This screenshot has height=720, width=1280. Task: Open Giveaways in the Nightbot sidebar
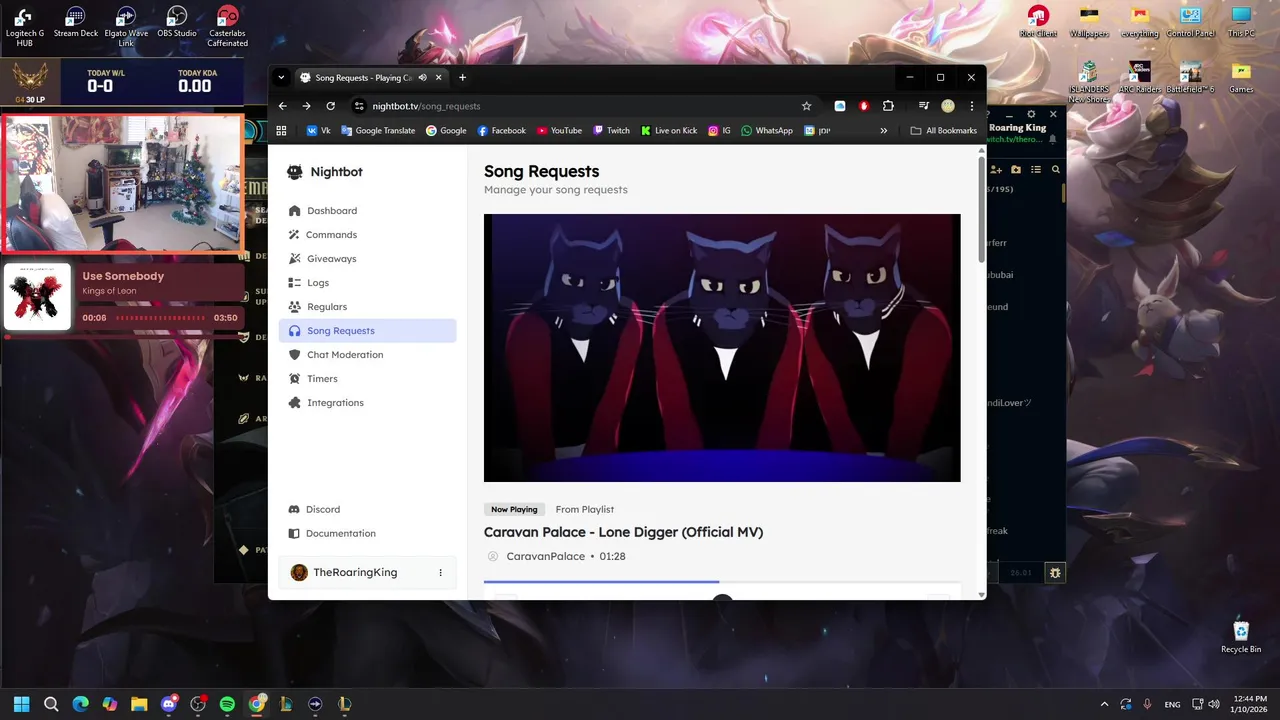coord(367,259)
